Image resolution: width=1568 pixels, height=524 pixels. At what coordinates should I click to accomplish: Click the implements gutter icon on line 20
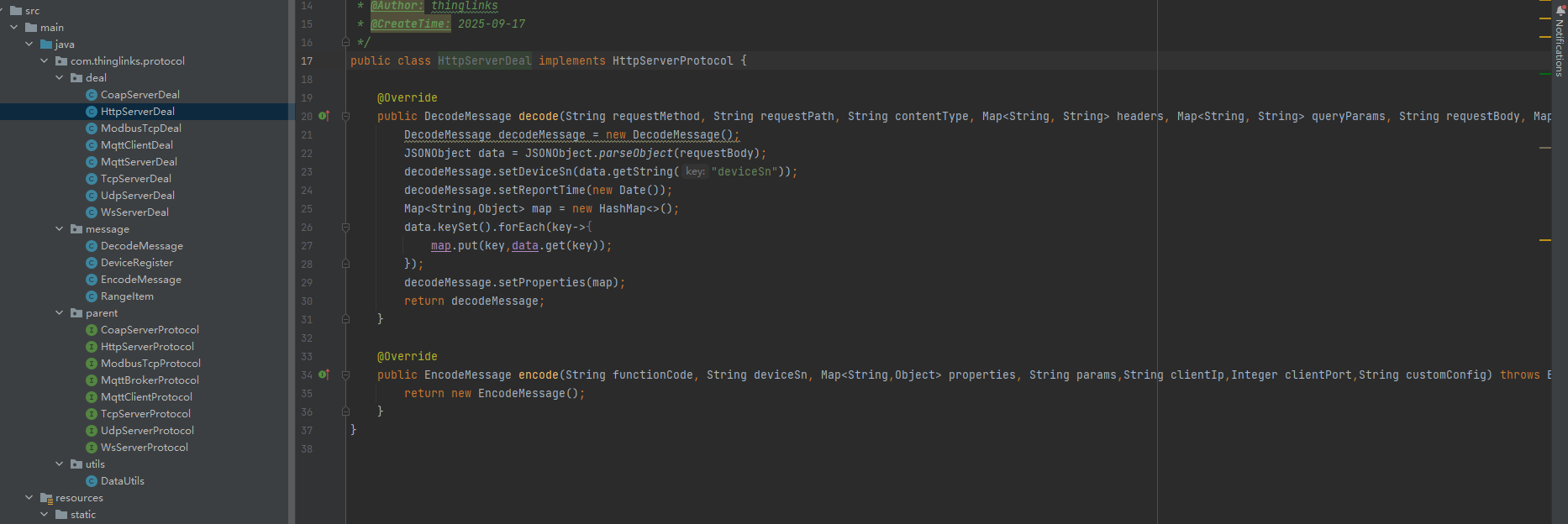click(324, 116)
